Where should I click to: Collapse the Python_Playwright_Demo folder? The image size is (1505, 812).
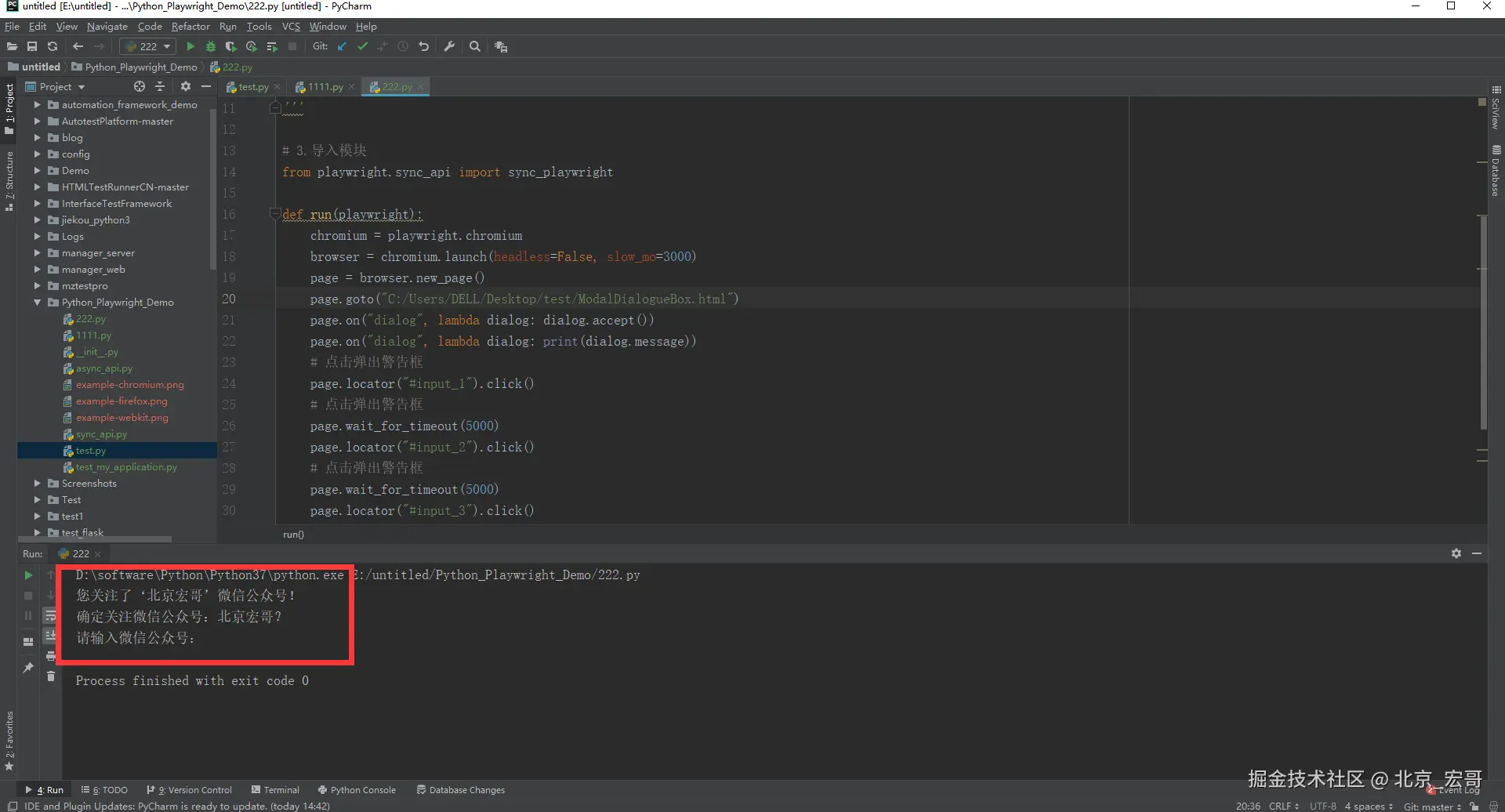[x=37, y=302]
